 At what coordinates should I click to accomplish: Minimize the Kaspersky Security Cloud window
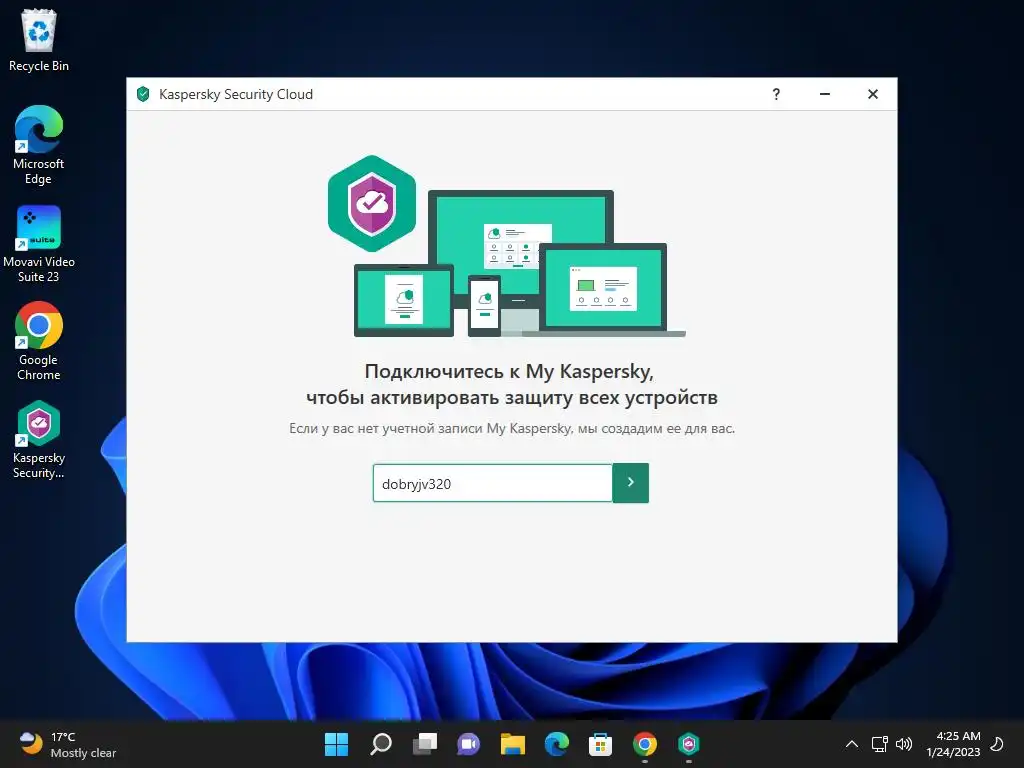[x=825, y=94]
